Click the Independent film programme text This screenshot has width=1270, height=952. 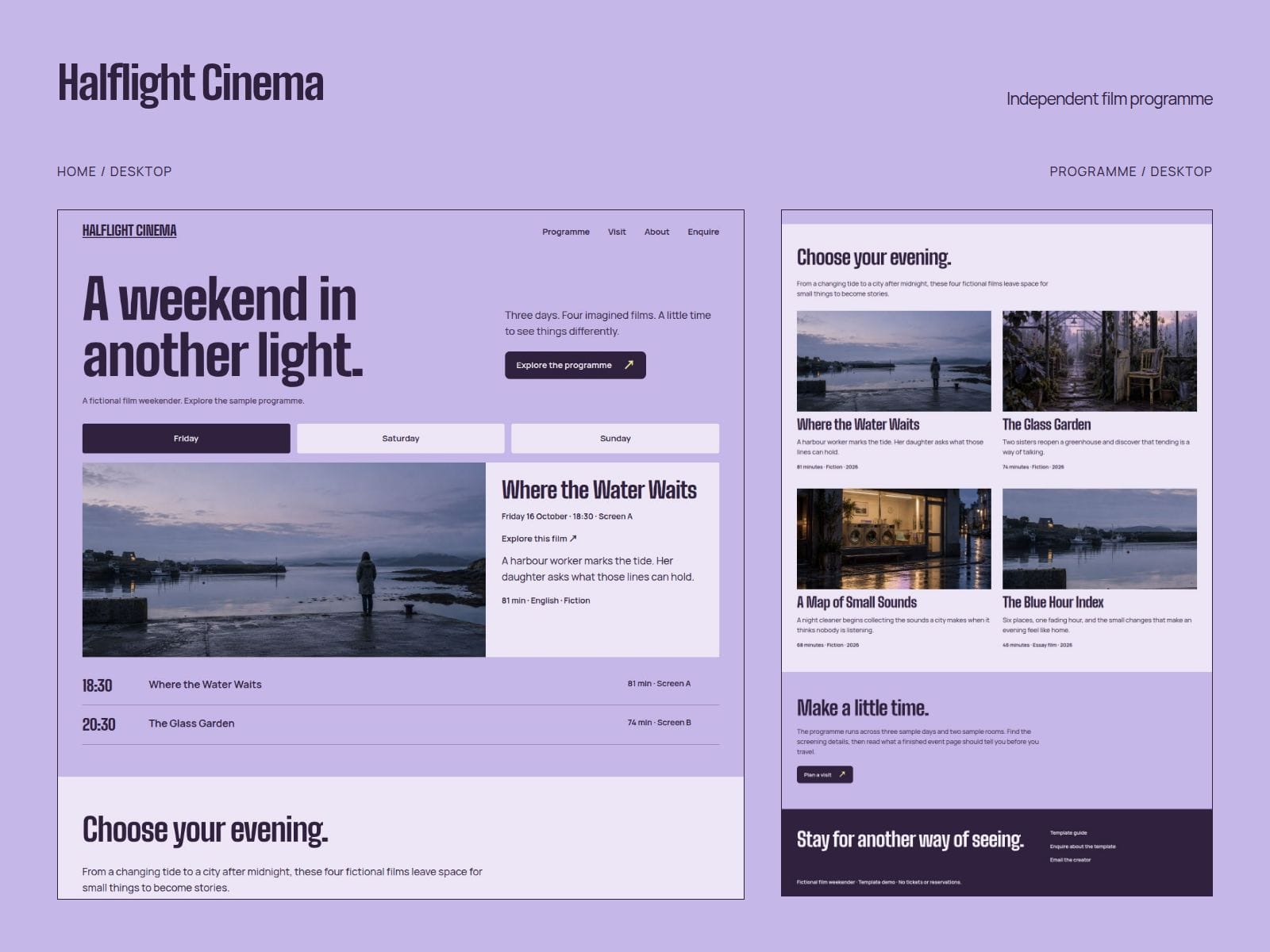[x=1110, y=99]
